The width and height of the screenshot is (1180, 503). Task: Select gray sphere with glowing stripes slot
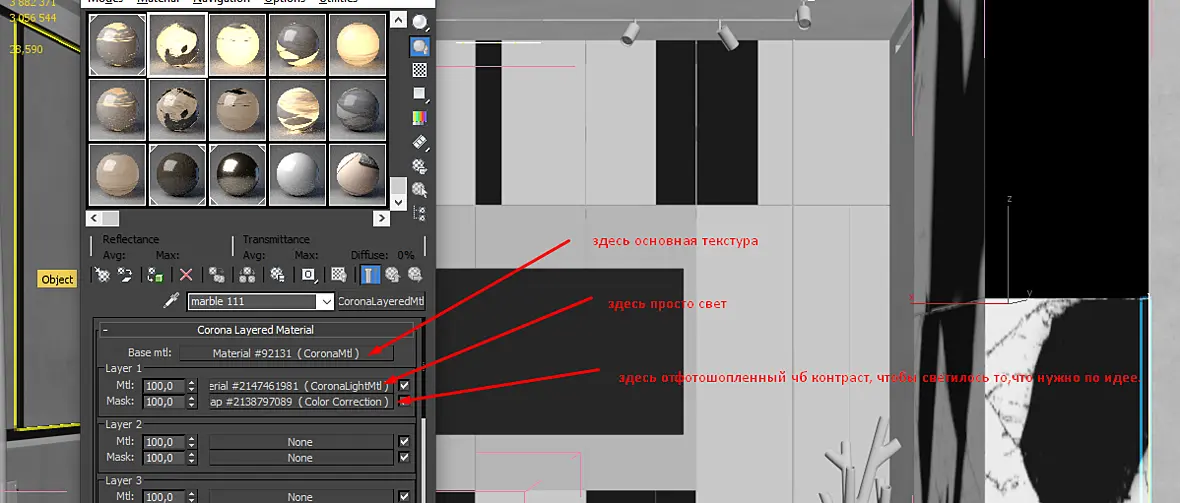(x=298, y=44)
